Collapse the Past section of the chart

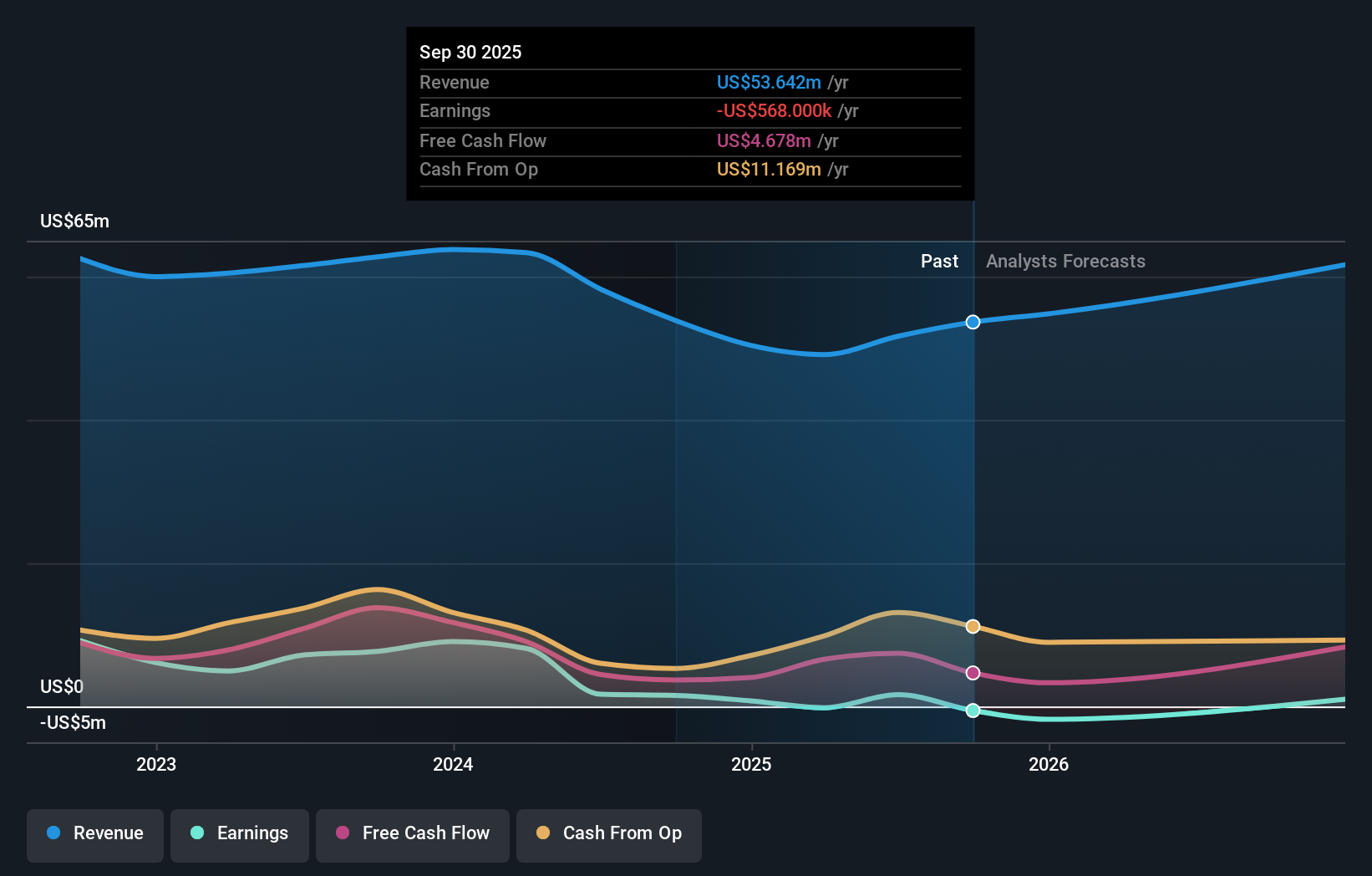(x=940, y=261)
